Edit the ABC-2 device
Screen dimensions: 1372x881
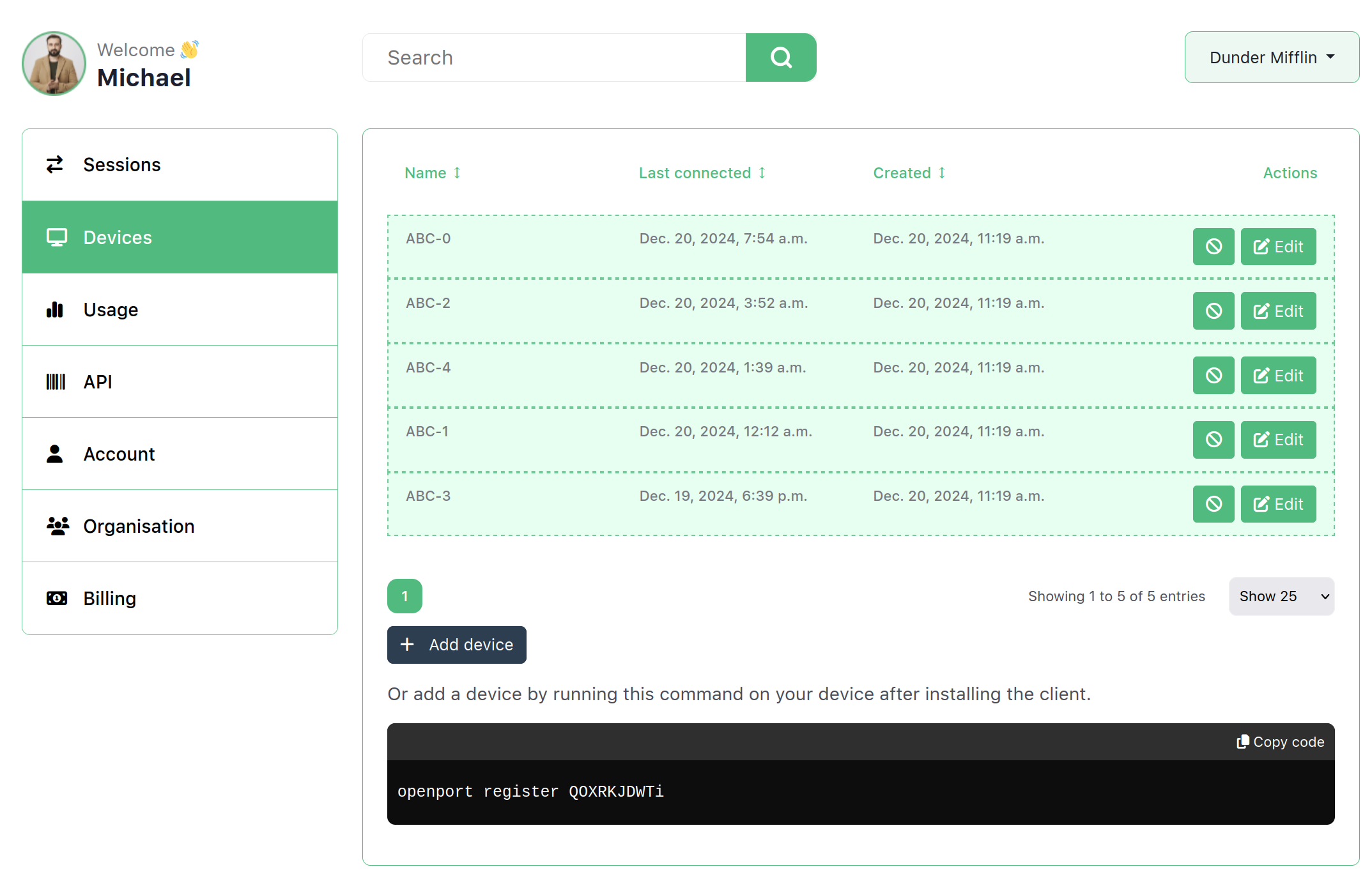(1277, 311)
